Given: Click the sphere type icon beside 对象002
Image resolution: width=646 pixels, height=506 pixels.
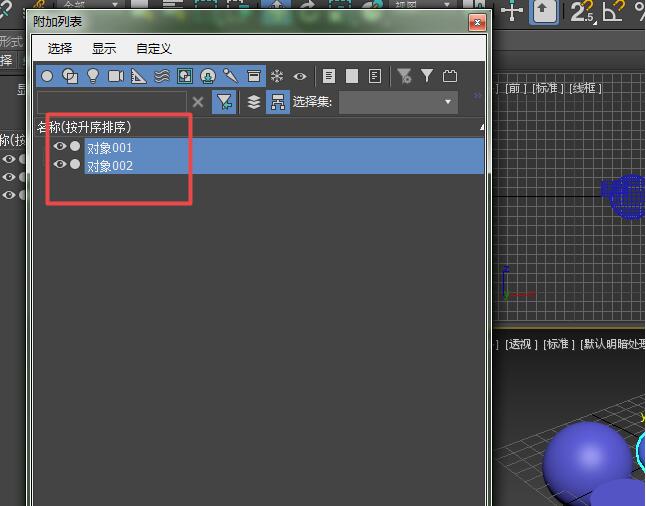Looking at the screenshot, I should click(75, 164).
